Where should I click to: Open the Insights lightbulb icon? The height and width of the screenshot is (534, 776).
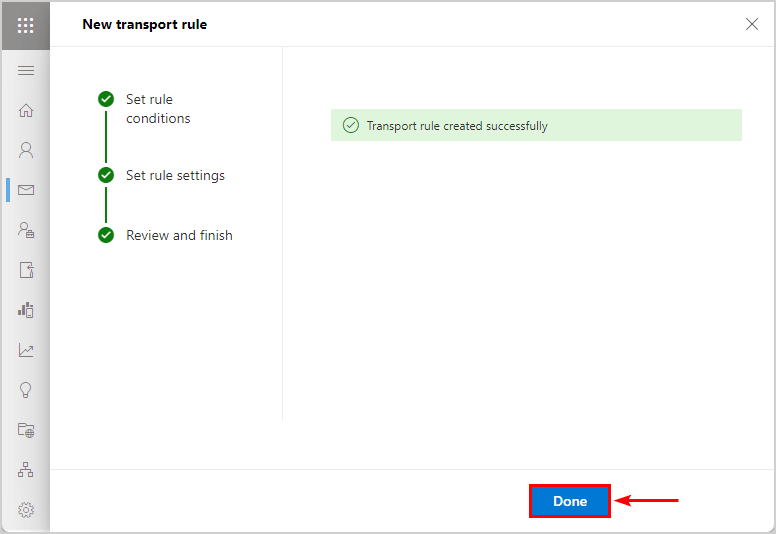(x=26, y=390)
